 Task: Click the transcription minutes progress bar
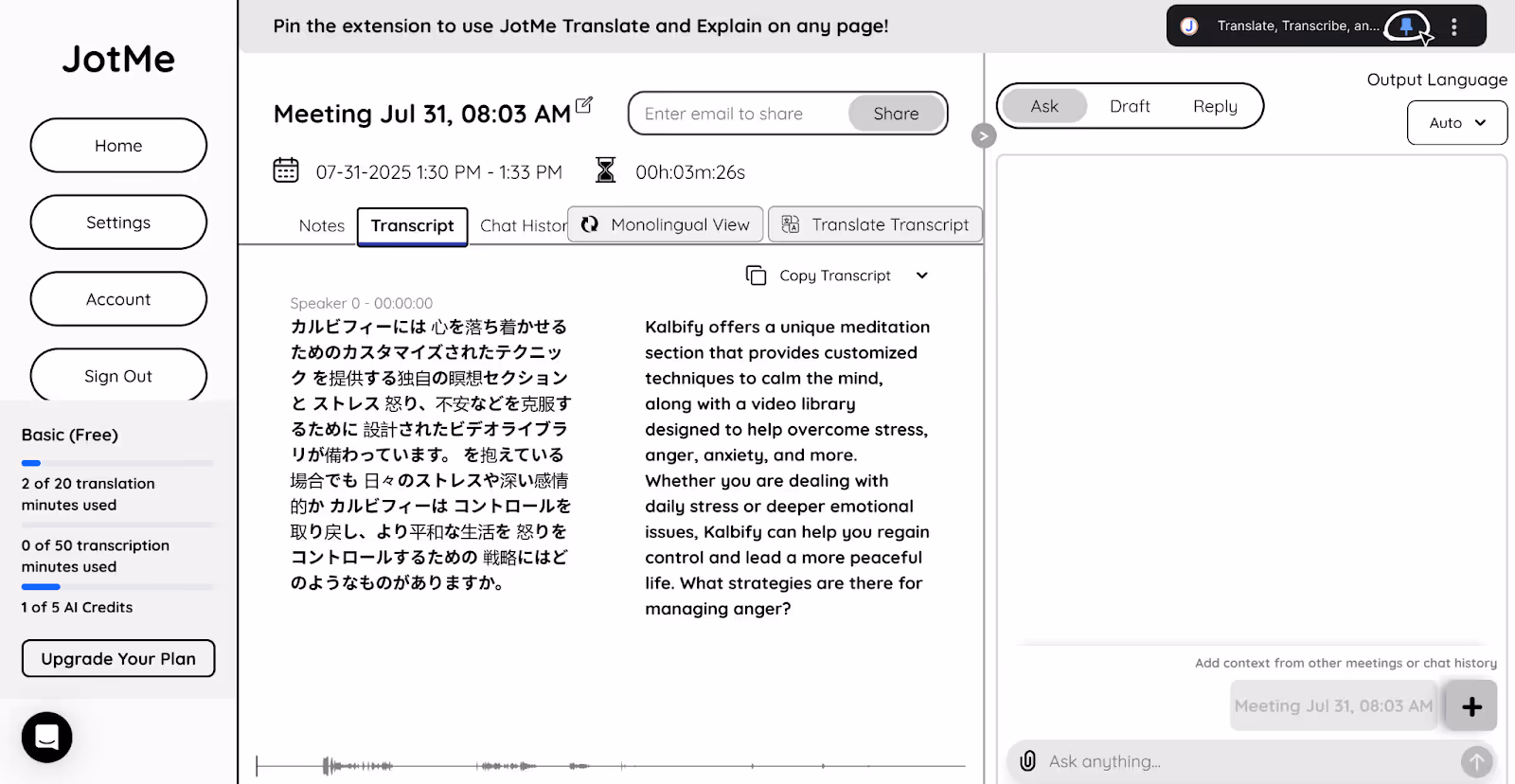coord(118,525)
